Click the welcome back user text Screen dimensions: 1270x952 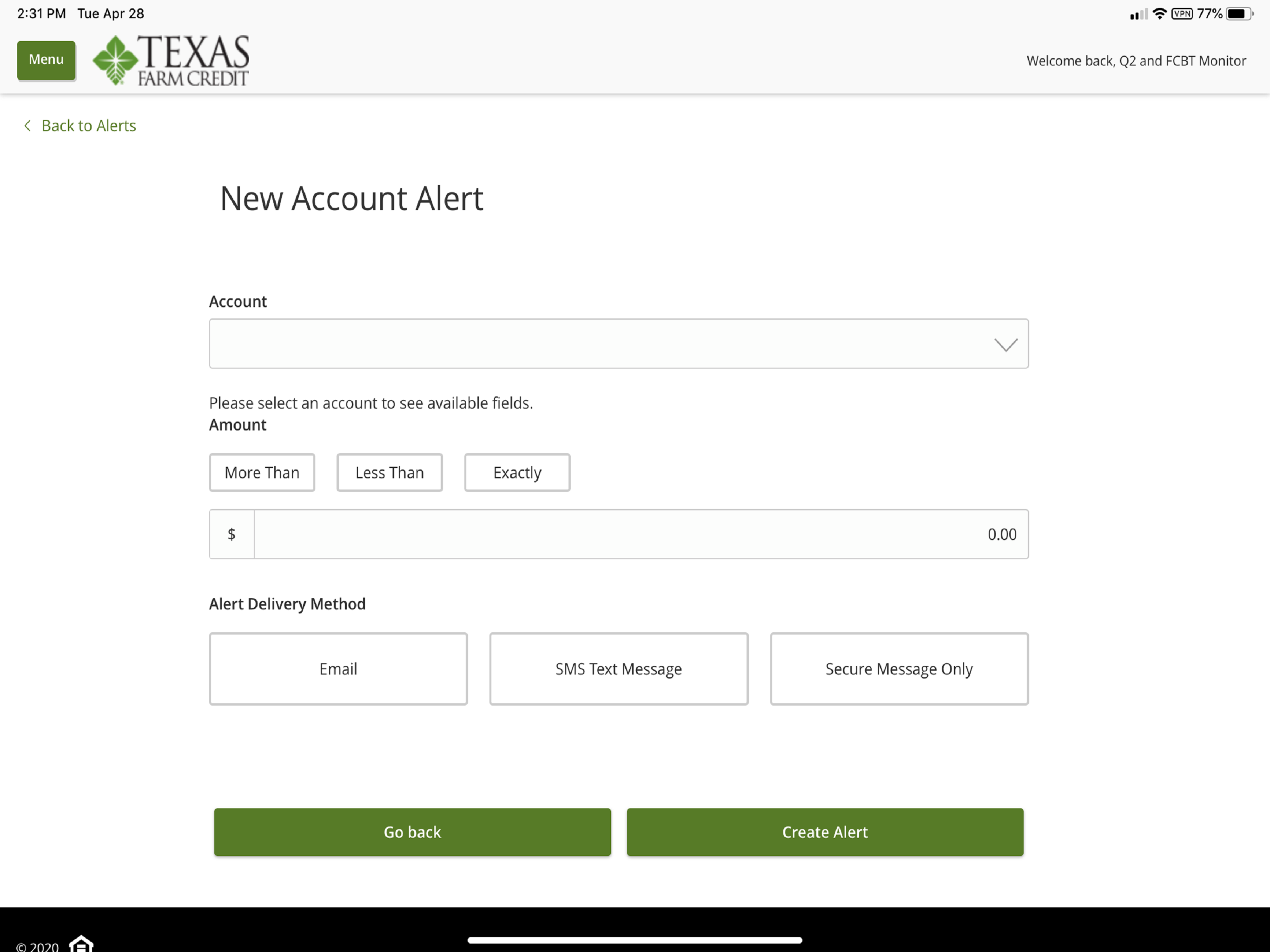(1136, 61)
